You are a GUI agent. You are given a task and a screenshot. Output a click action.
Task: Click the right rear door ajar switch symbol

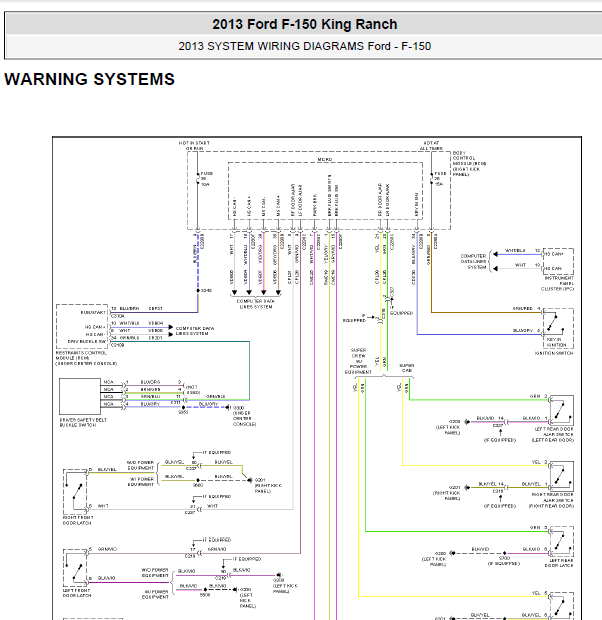click(x=561, y=476)
